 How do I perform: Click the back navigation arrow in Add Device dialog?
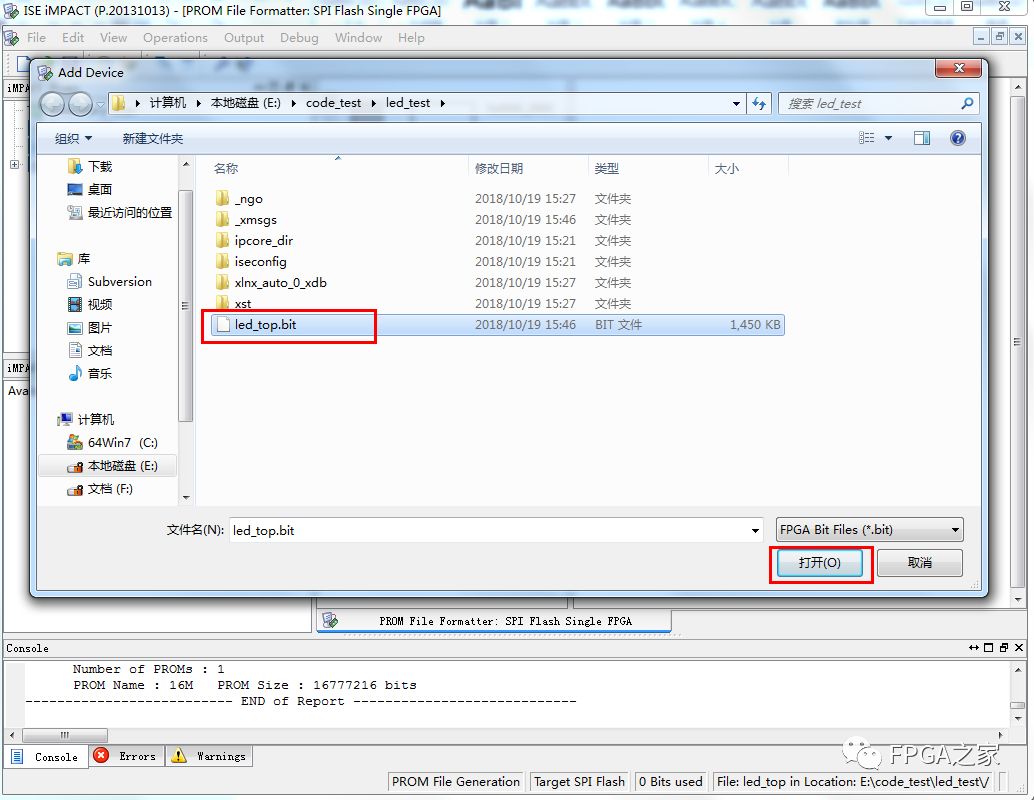(52, 104)
